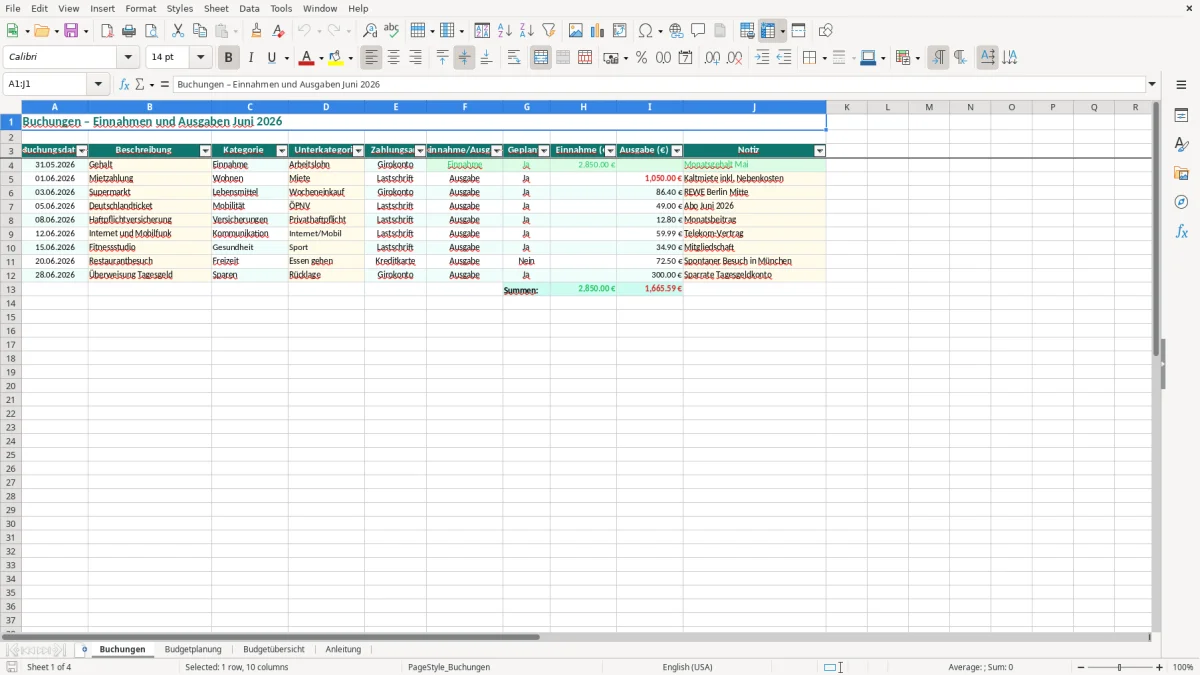Open the sidebar Functions panel
Viewport: 1200px width, 675px height.
point(1181,231)
